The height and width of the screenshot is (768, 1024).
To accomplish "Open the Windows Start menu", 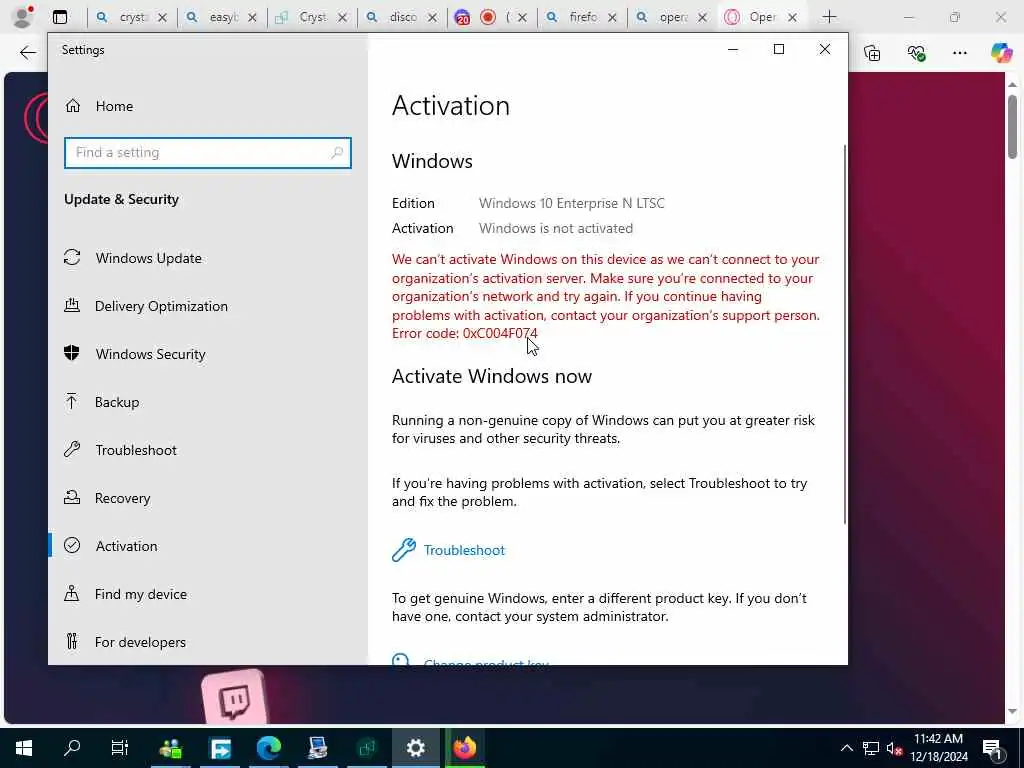I will coord(24,748).
